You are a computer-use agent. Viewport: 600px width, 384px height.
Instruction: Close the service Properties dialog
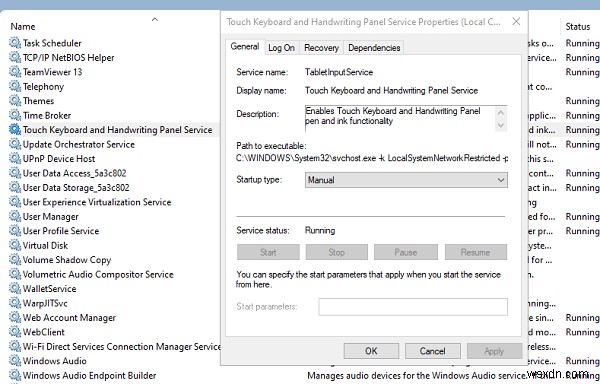point(516,21)
